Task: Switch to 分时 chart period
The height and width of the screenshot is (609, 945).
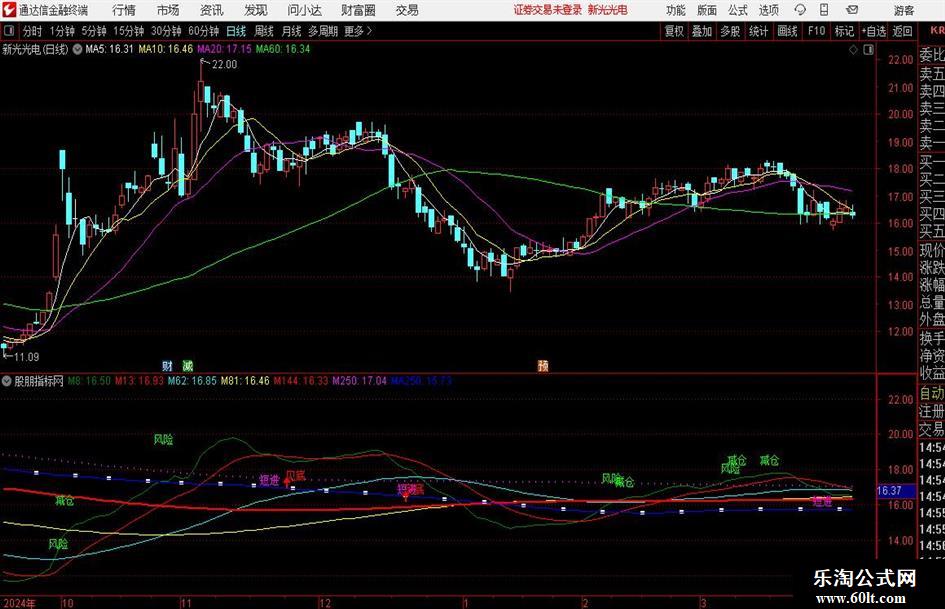Action: (x=33, y=31)
